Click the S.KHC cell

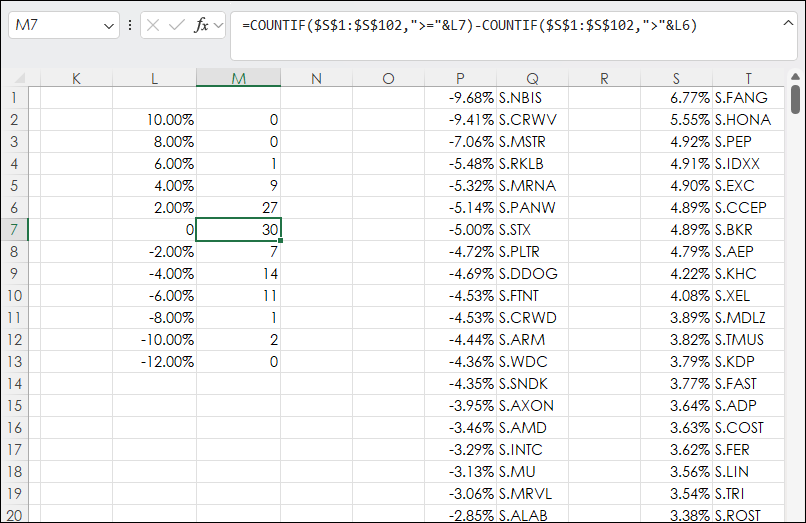tap(748, 274)
